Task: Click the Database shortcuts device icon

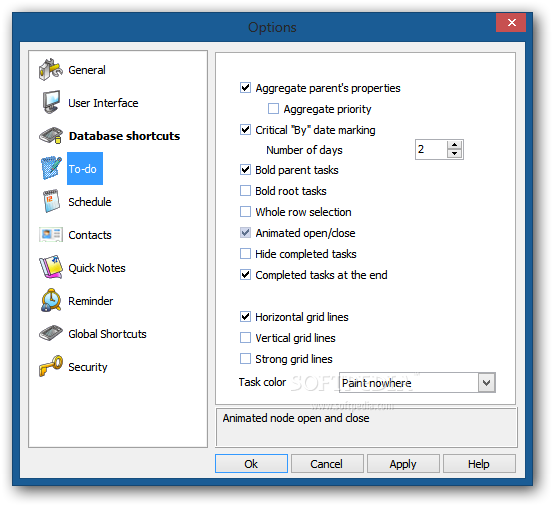Action: point(51,136)
